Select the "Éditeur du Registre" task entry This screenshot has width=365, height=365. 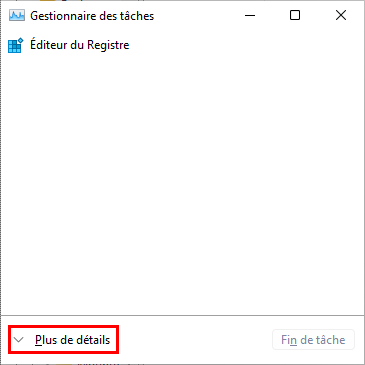(182, 45)
